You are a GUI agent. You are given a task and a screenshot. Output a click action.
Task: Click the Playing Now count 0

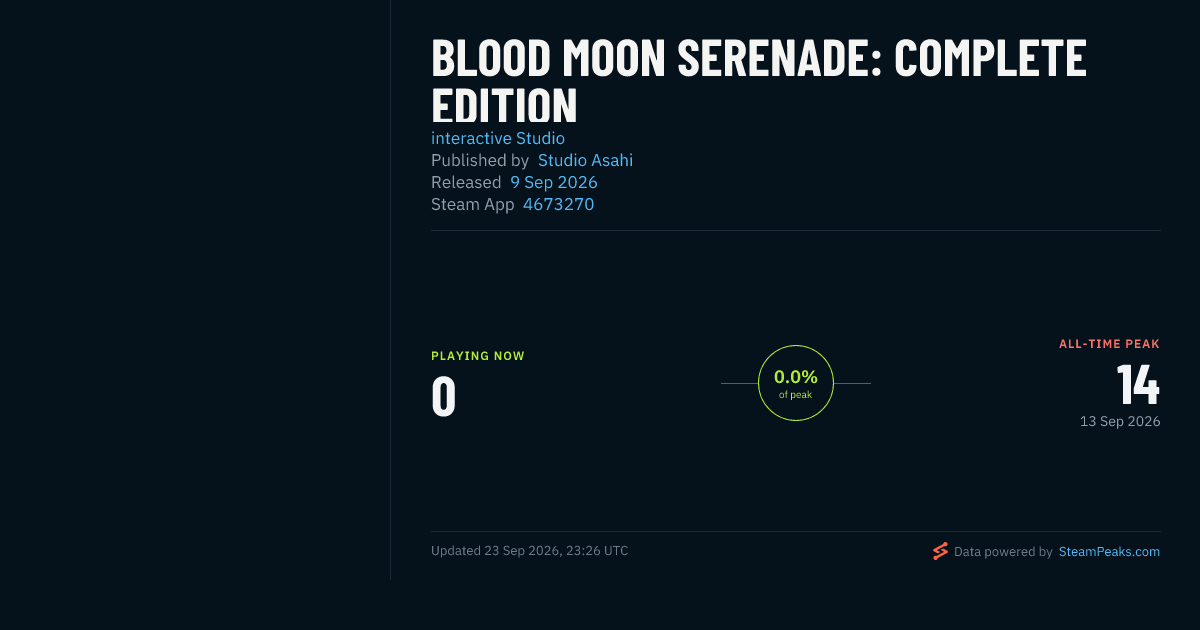(x=444, y=396)
